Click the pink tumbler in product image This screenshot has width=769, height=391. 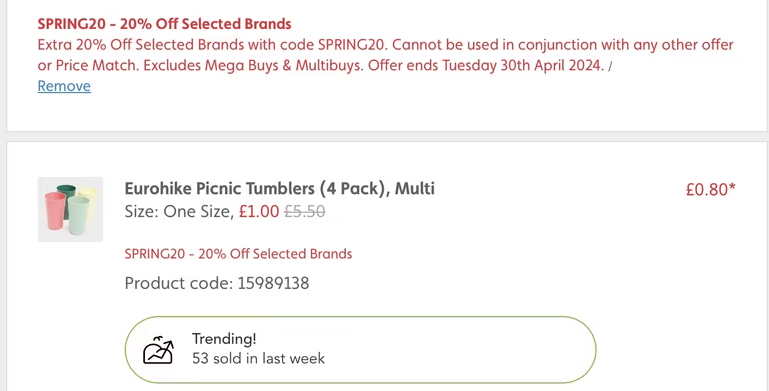[x=55, y=210]
